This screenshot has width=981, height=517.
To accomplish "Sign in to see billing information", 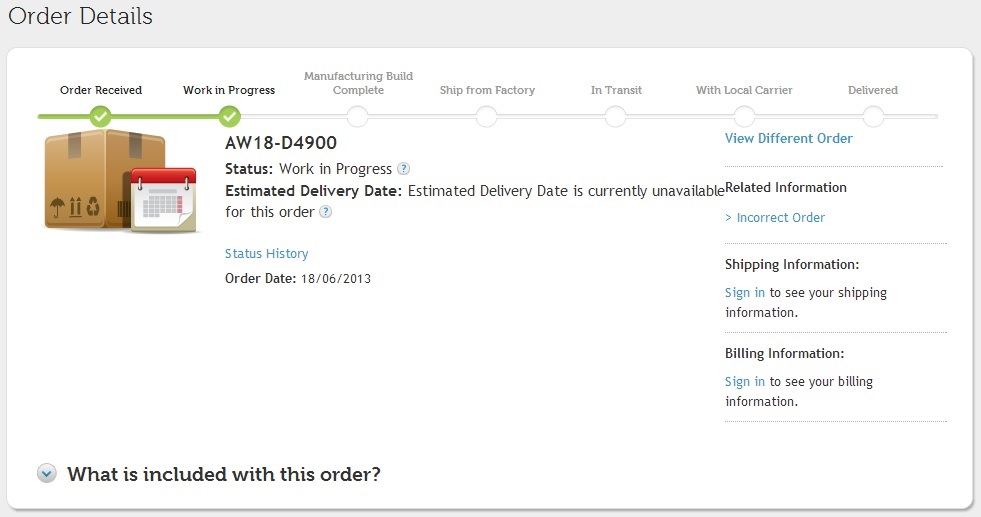I will pos(744,382).
